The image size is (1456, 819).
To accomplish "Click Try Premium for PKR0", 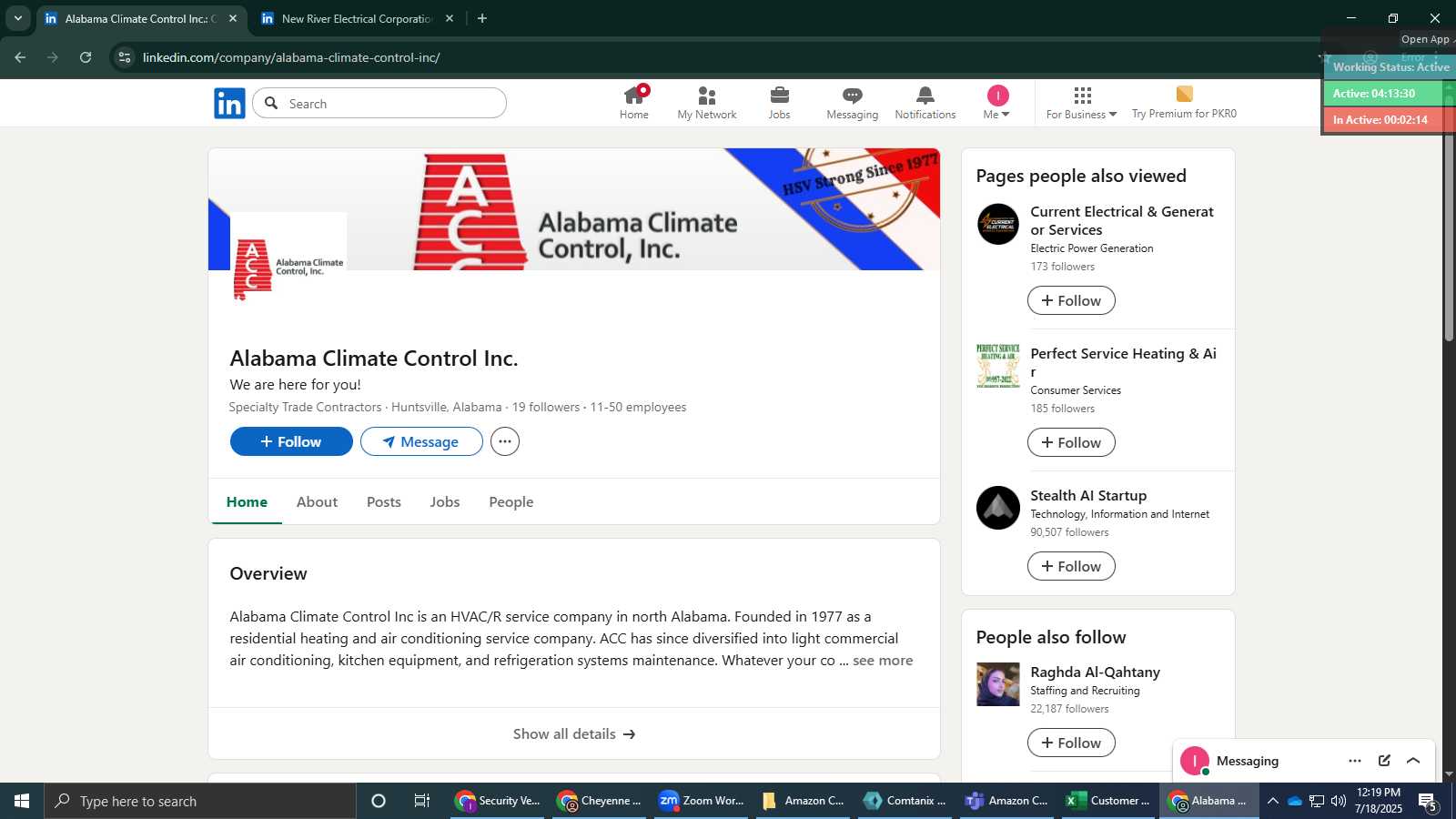I will tap(1184, 103).
